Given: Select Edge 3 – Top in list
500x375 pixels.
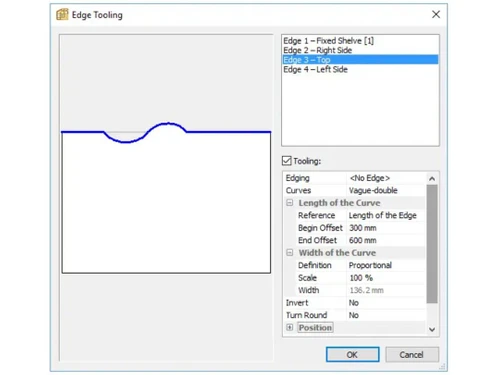Looking at the screenshot, I should [x=360, y=60].
